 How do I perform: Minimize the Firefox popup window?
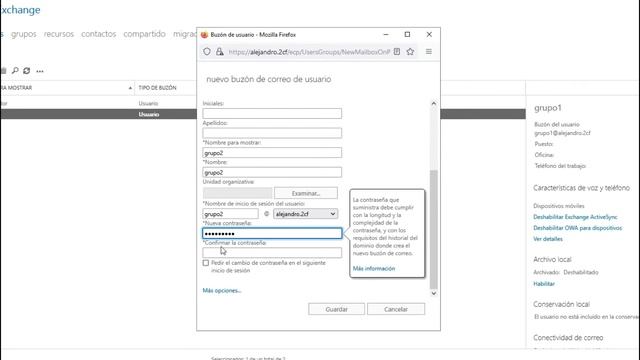click(x=386, y=35)
